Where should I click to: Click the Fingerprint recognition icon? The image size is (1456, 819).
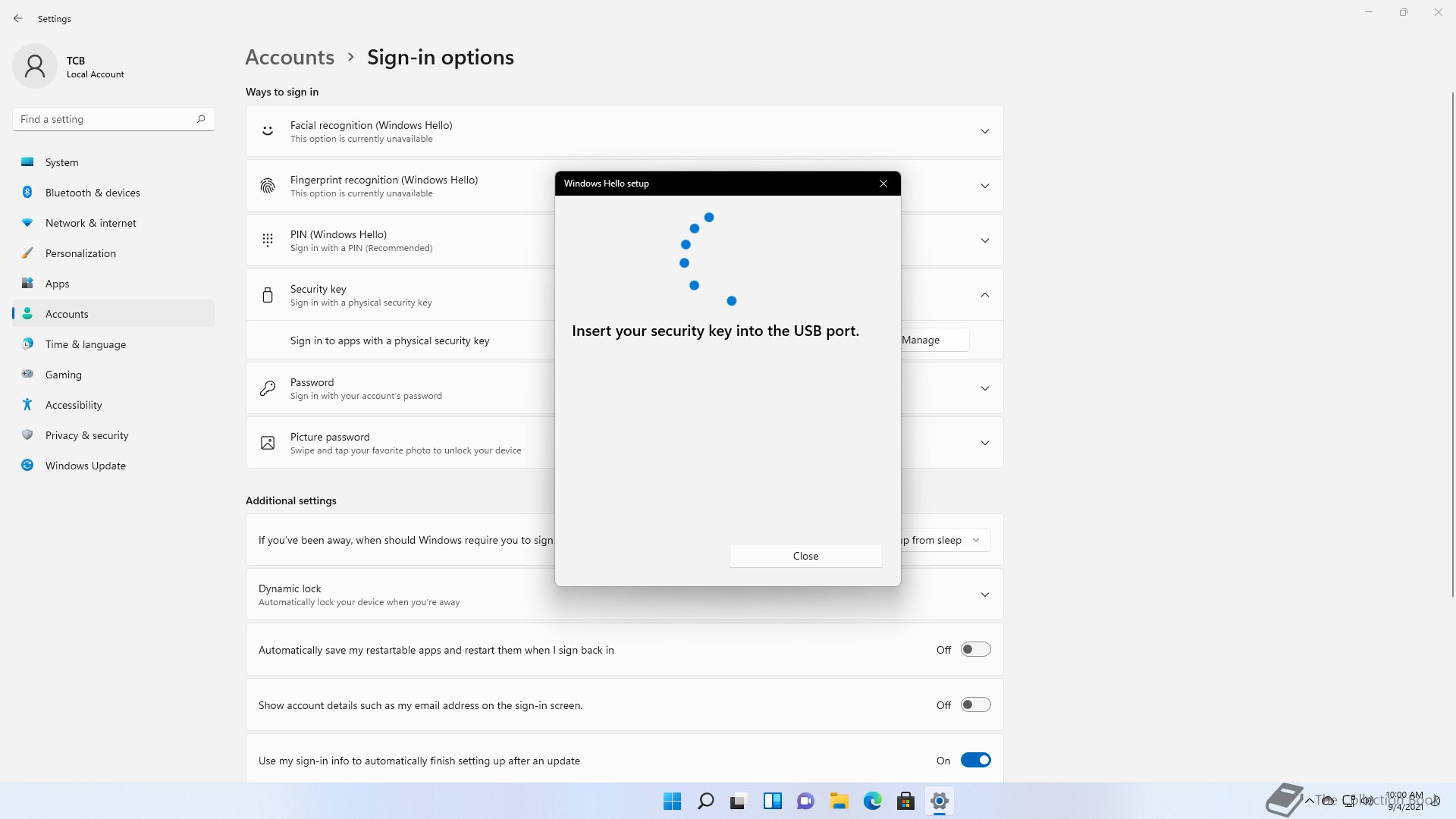pos(268,186)
